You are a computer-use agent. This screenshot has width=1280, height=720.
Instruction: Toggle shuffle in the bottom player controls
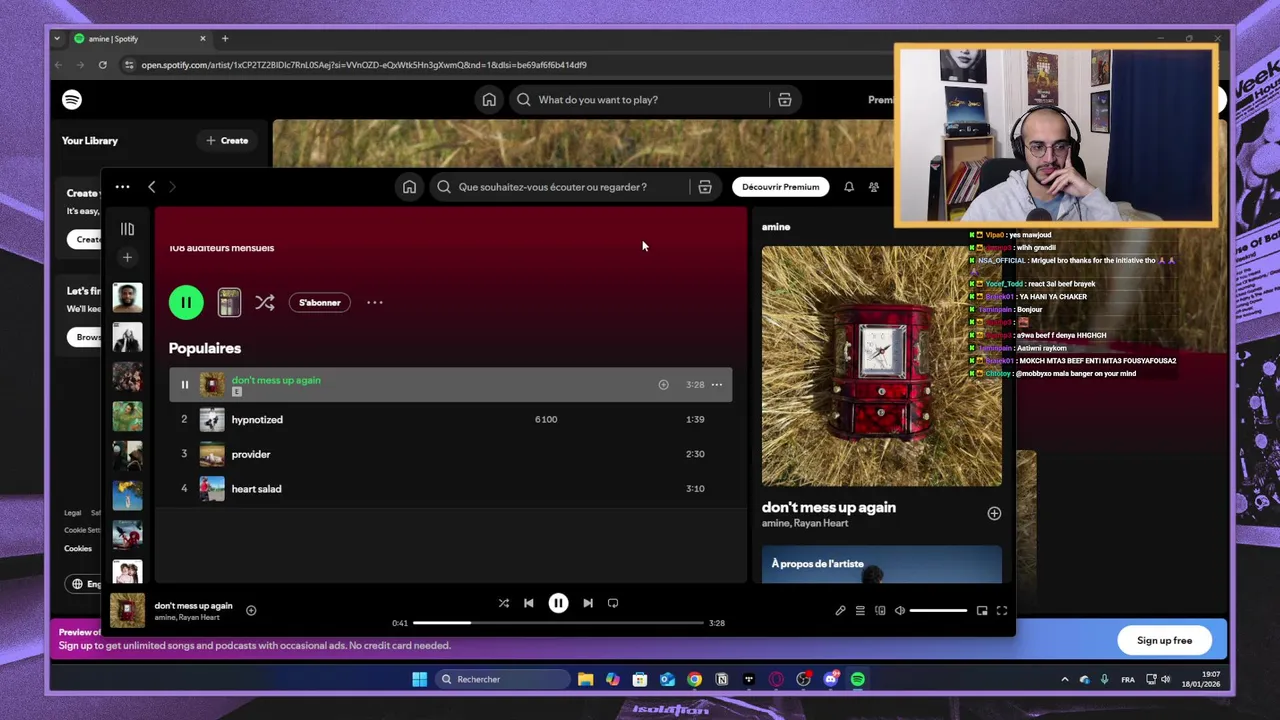[504, 603]
